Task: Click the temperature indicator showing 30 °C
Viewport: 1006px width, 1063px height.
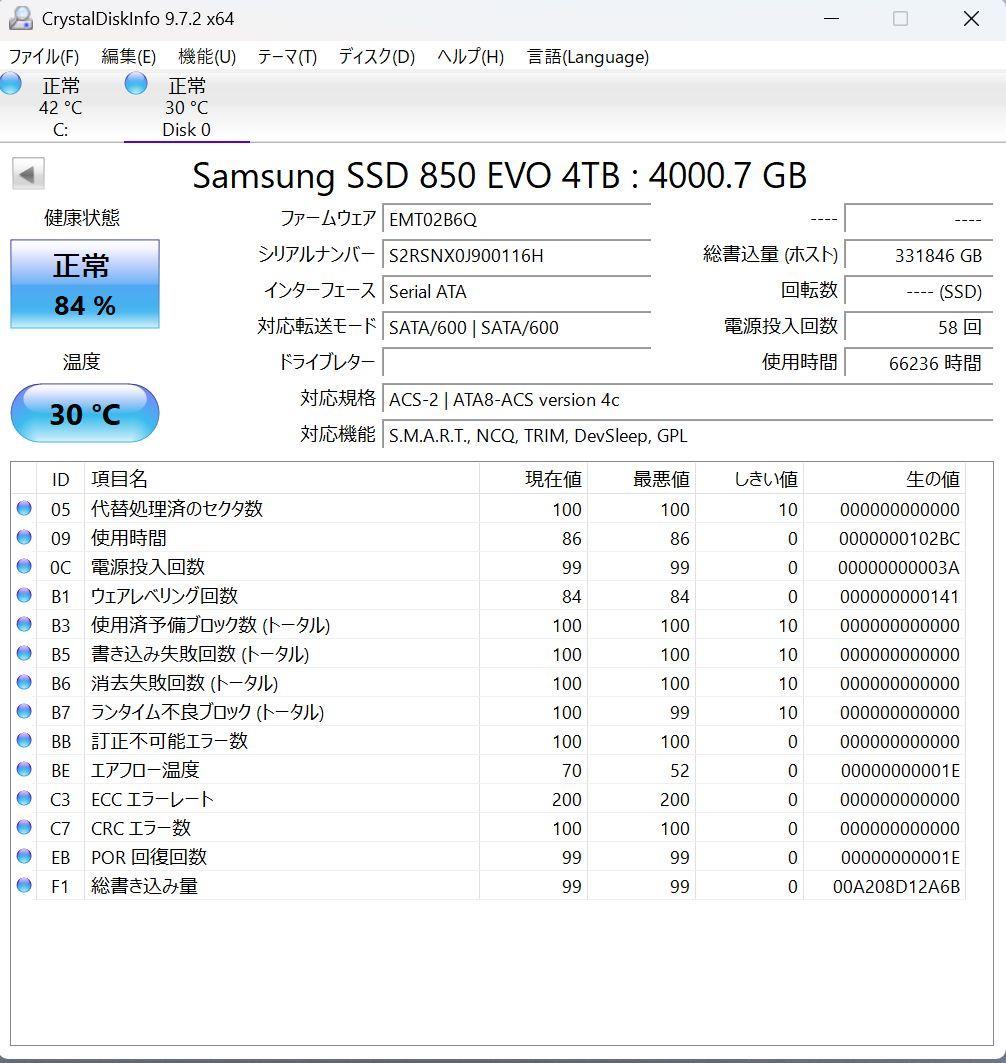Action: coord(84,412)
